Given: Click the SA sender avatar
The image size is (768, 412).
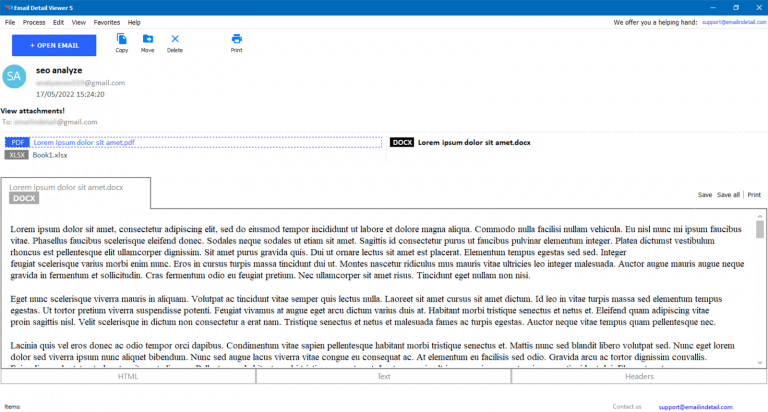Looking at the screenshot, I should click(14, 77).
